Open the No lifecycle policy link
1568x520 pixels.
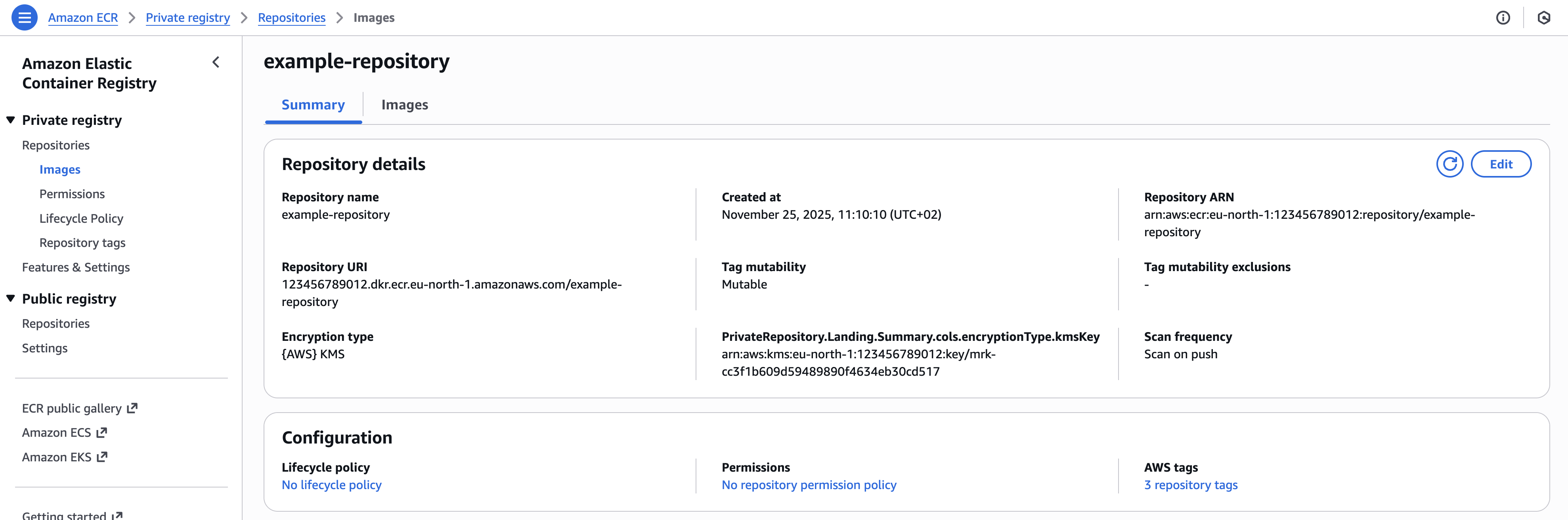click(x=331, y=485)
